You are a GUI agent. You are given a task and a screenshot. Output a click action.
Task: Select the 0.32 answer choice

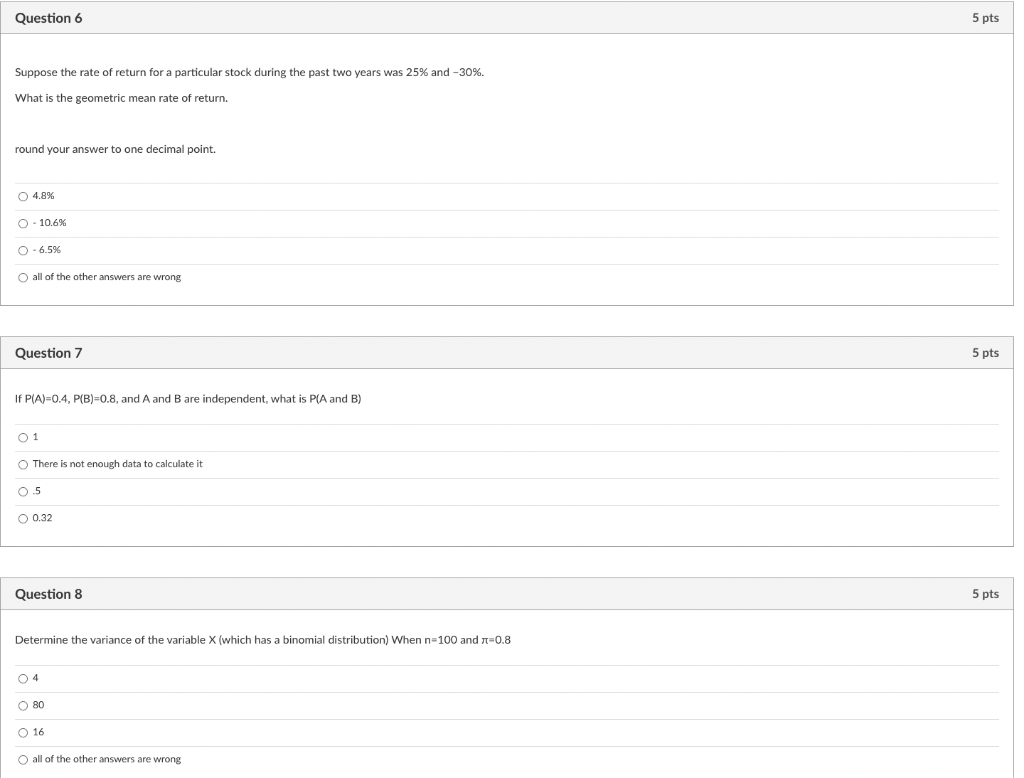[x=23, y=519]
